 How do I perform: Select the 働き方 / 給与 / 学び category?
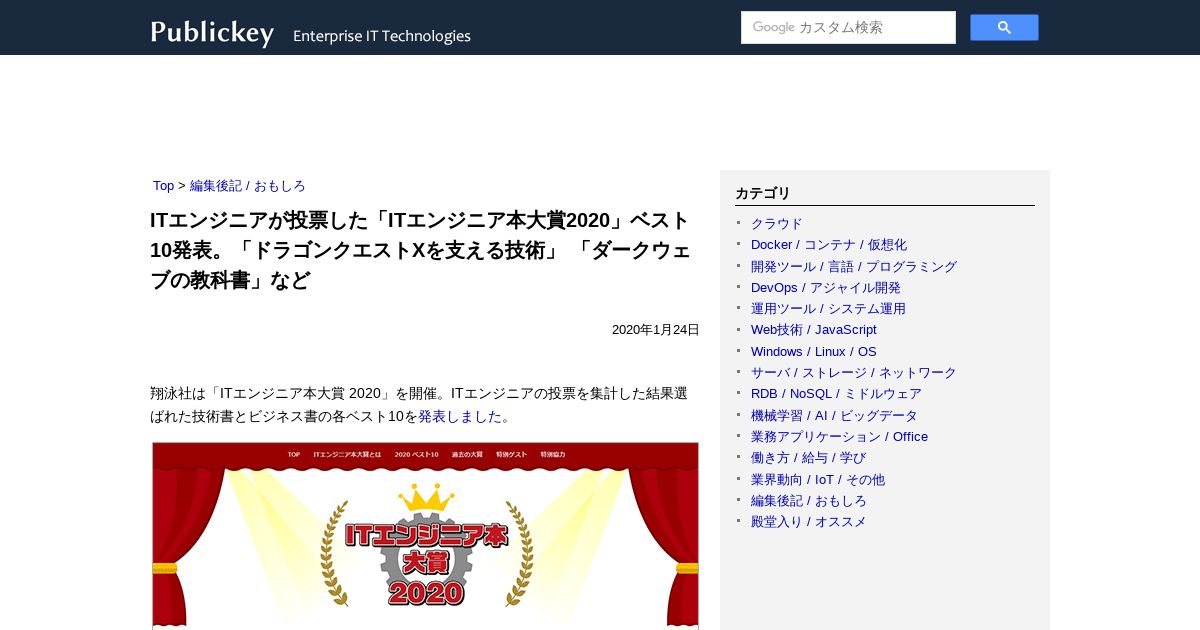[808, 458]
